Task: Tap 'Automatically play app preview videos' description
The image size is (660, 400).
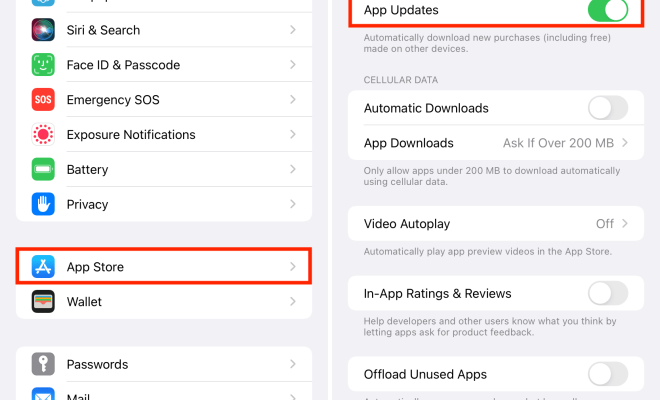Action: (488, 251)
